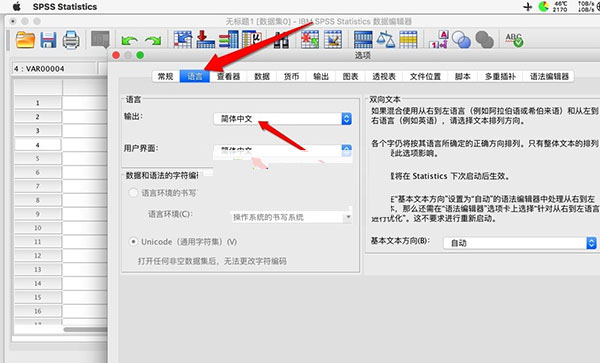Switch to the 多重插补 tab
The image size is (600, 363).
(500, 77)
